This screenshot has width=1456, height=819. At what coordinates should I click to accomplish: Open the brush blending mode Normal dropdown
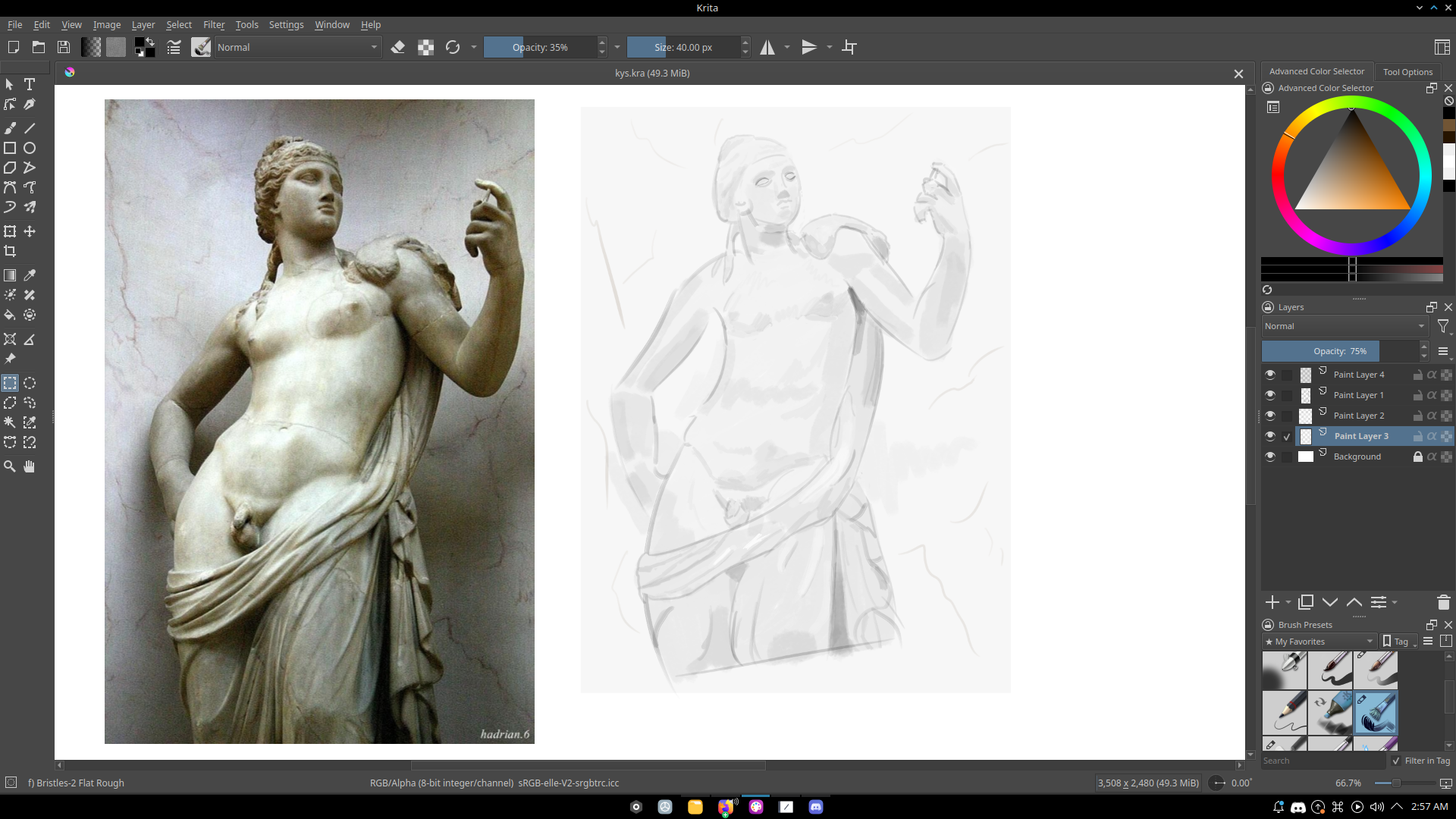(x=297, y=47)
